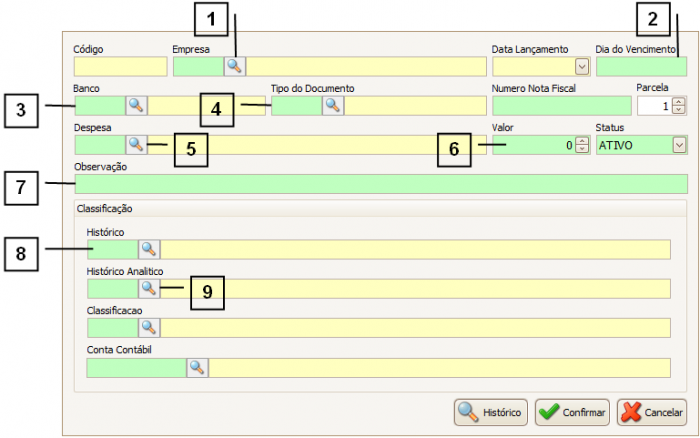
Task: Open the Despesa lookup magnifier
Action: pyautogui.click(x=136, y=144)
